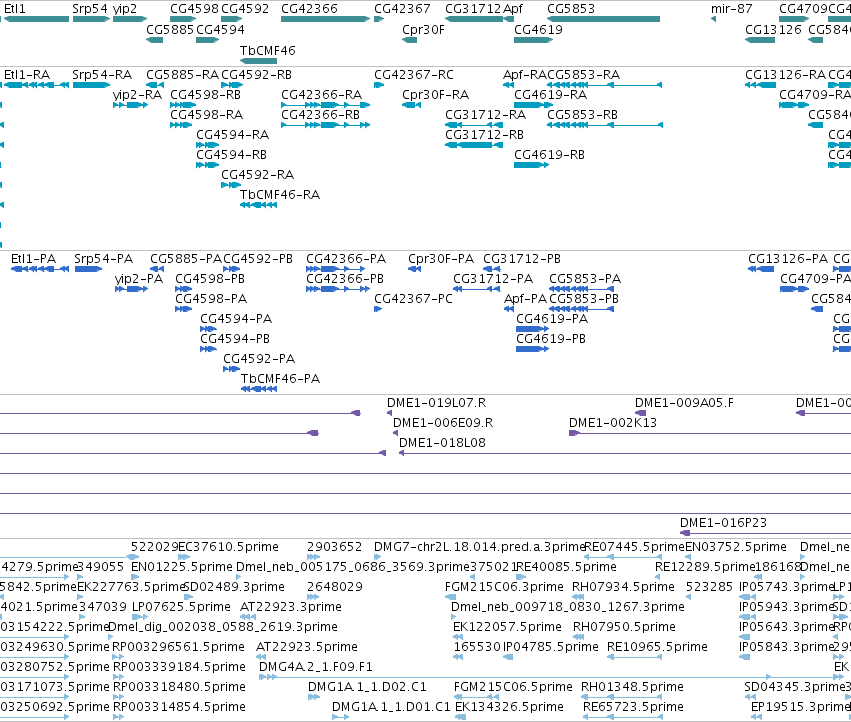Click the Etl1-RA transcript label
The image size is (851, 722).
(x=27, y=74)
